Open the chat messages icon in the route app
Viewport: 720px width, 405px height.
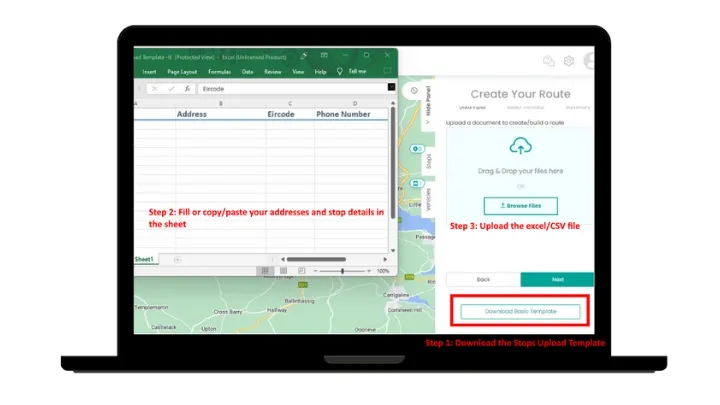[x=548, y=61]
